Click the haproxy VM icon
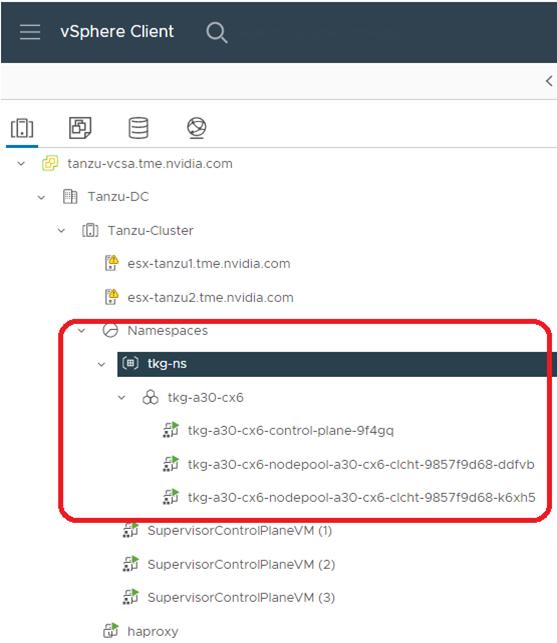 (110, 631)
